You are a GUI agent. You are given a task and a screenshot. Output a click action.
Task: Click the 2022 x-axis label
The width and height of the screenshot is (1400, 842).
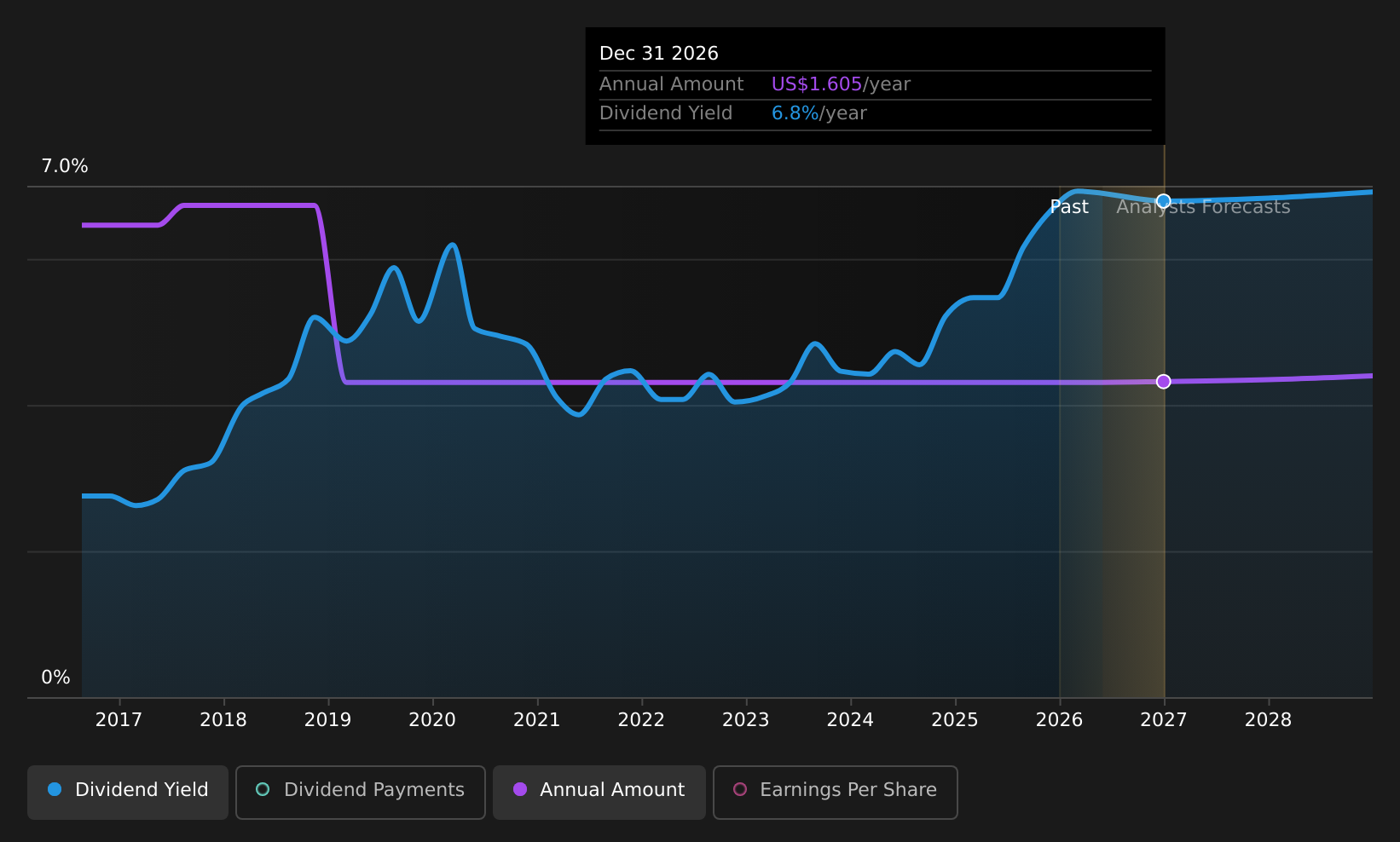[641, 720]
